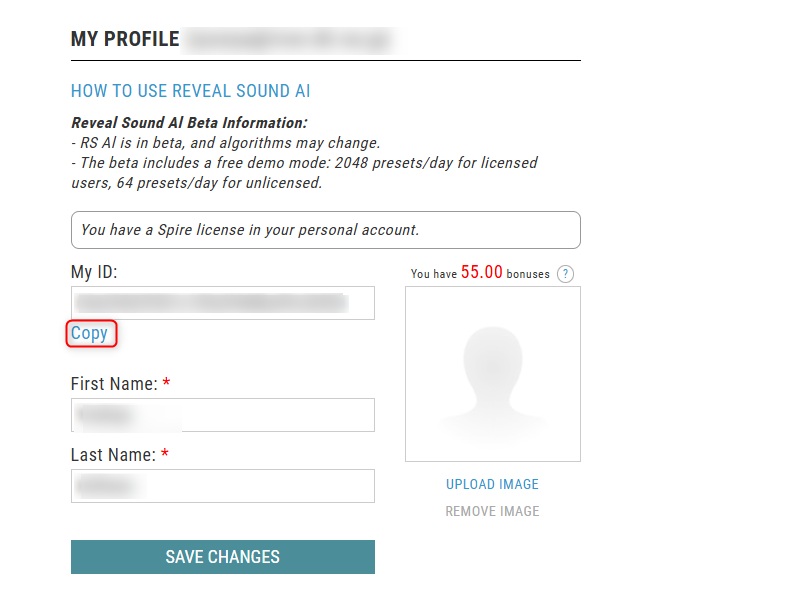Open the How To Use Reveal Sound AI link
Screen dimensions: 789x599
[x=190, y=91]
